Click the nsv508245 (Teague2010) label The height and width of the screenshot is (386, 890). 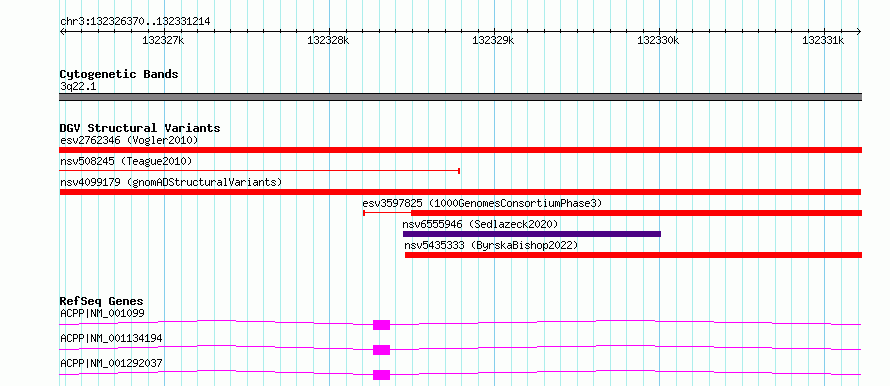126,161
